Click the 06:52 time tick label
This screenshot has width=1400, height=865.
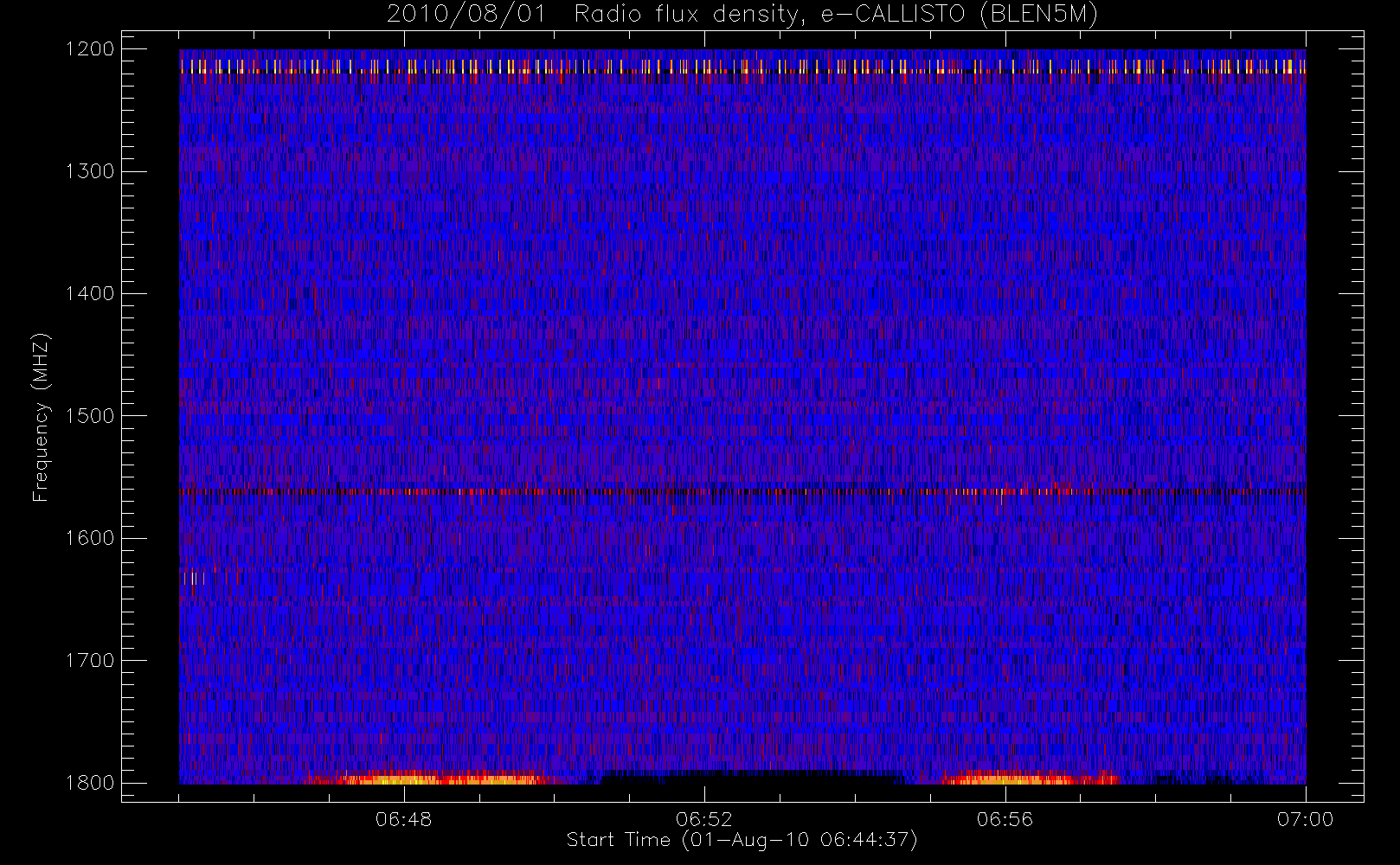click(x=704, y=819)
